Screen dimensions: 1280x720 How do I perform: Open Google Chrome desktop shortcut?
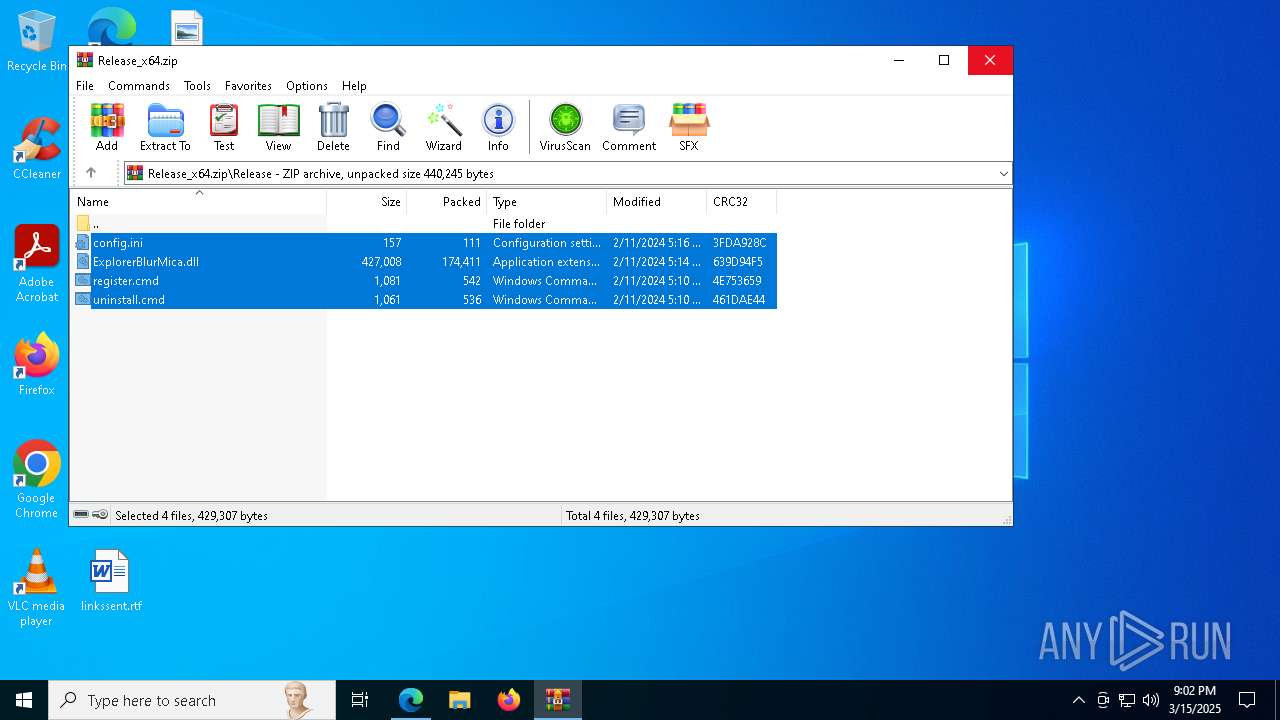click(x=37, y=479)
